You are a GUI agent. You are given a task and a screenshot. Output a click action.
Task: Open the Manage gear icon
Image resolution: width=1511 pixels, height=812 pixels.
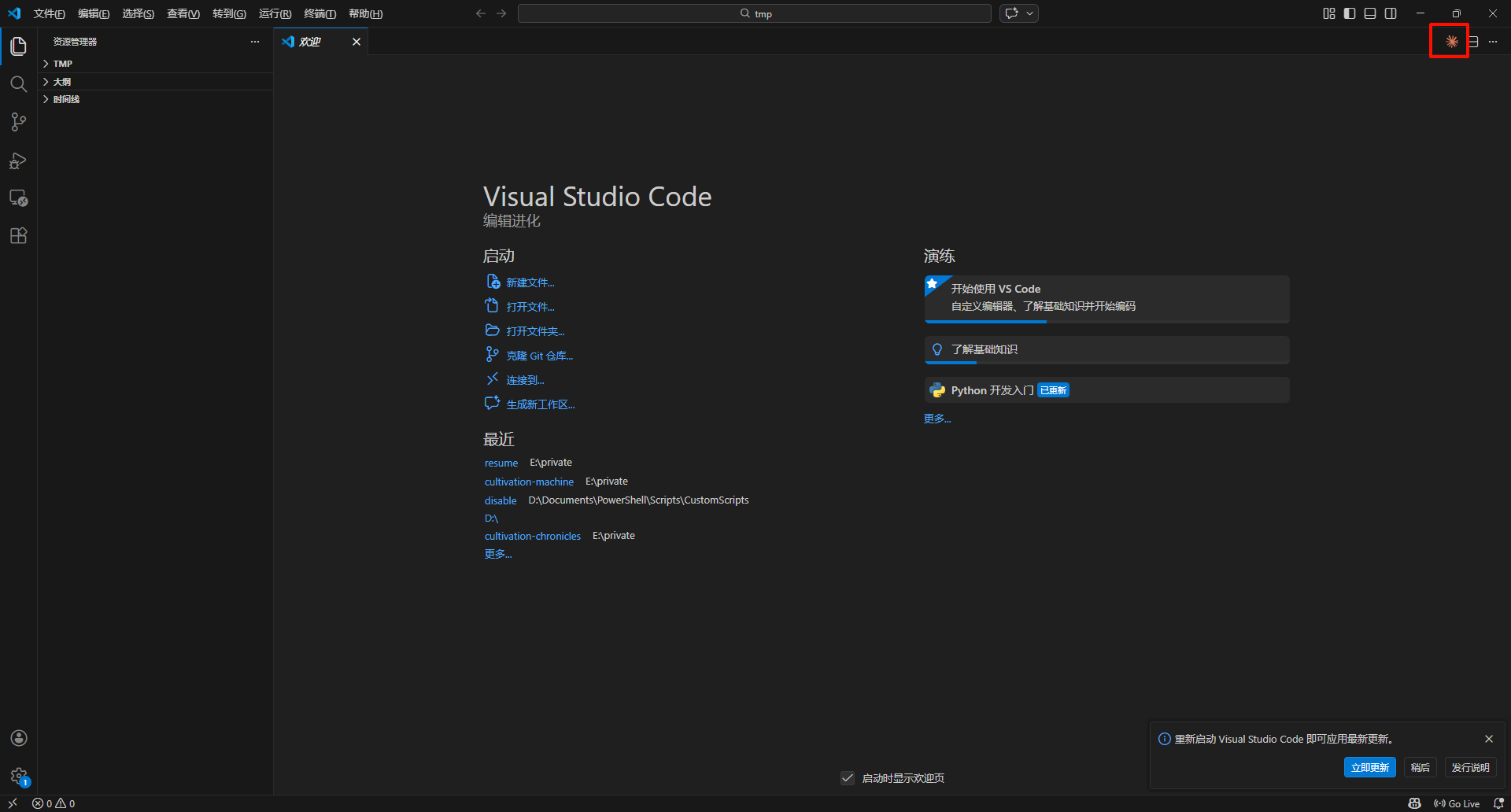(x=19, y=776)
